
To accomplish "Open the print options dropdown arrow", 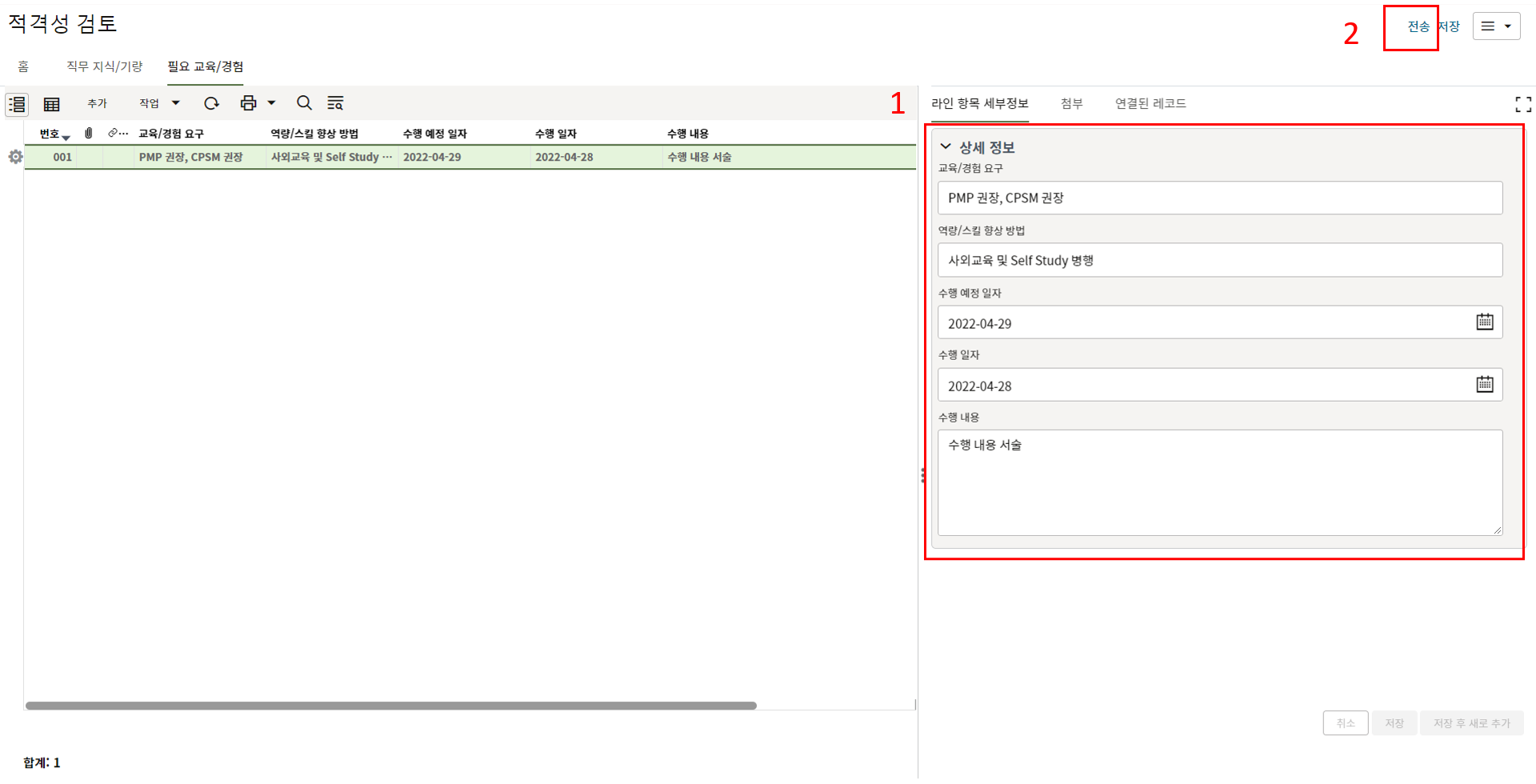I will point(271,103).
